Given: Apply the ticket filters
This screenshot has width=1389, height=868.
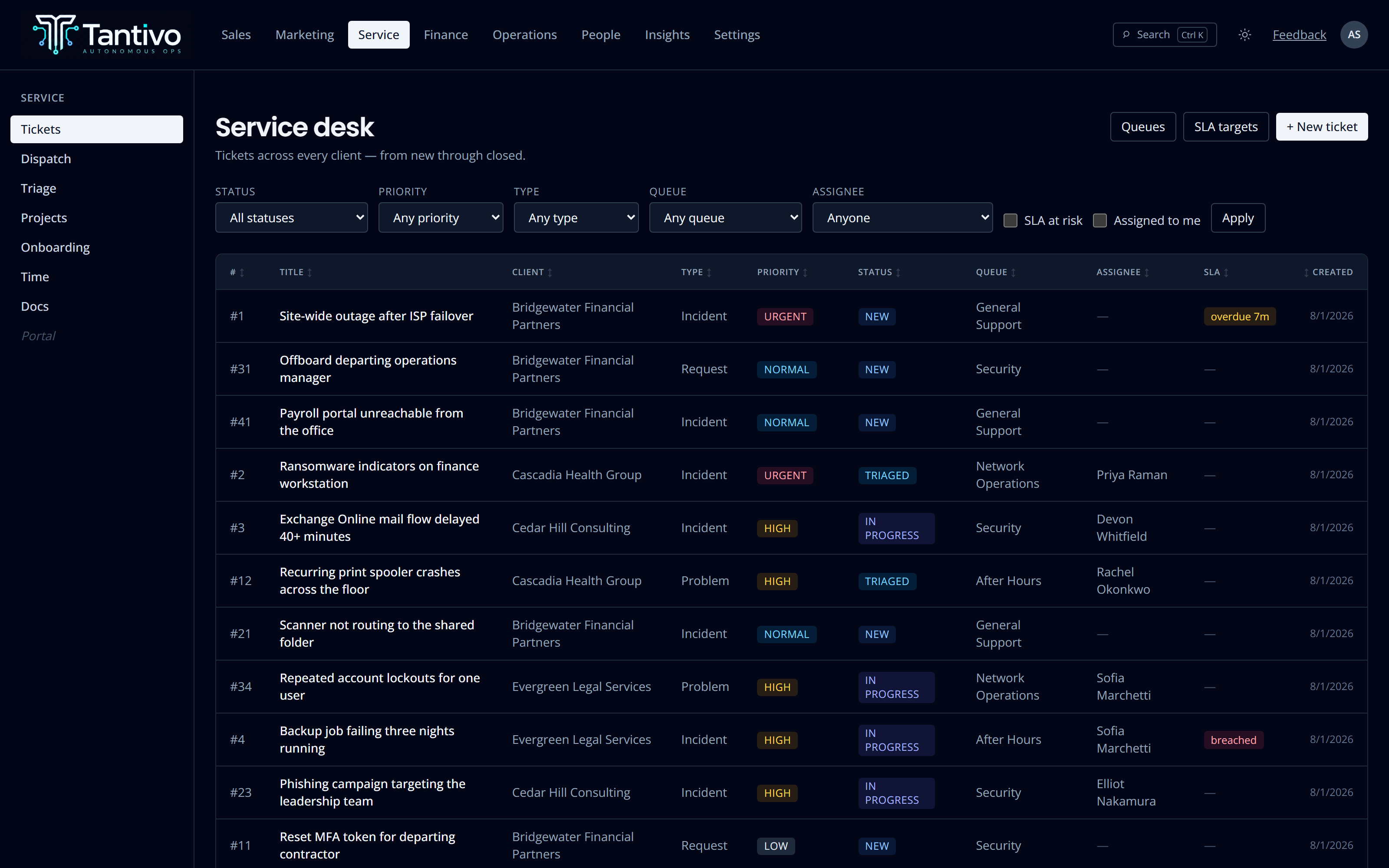Looking at the screenshot, I should [1238, 218].
